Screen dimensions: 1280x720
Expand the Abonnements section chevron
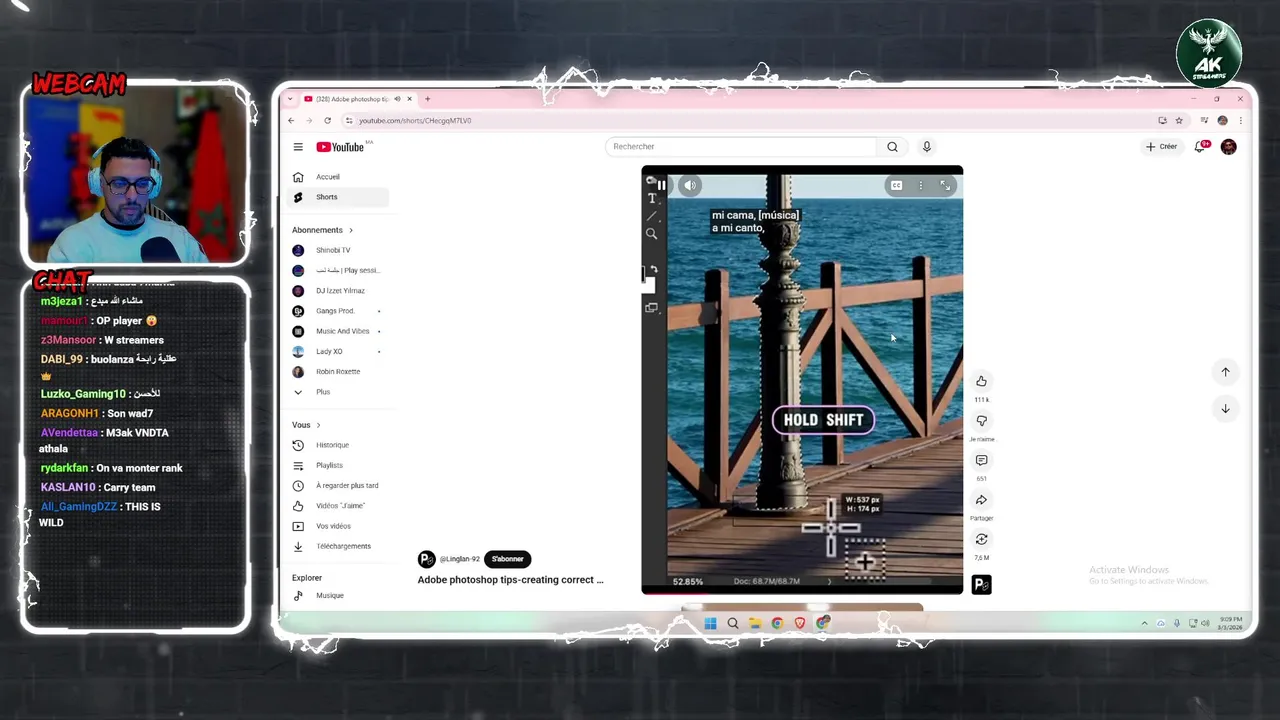pos(351,230)
